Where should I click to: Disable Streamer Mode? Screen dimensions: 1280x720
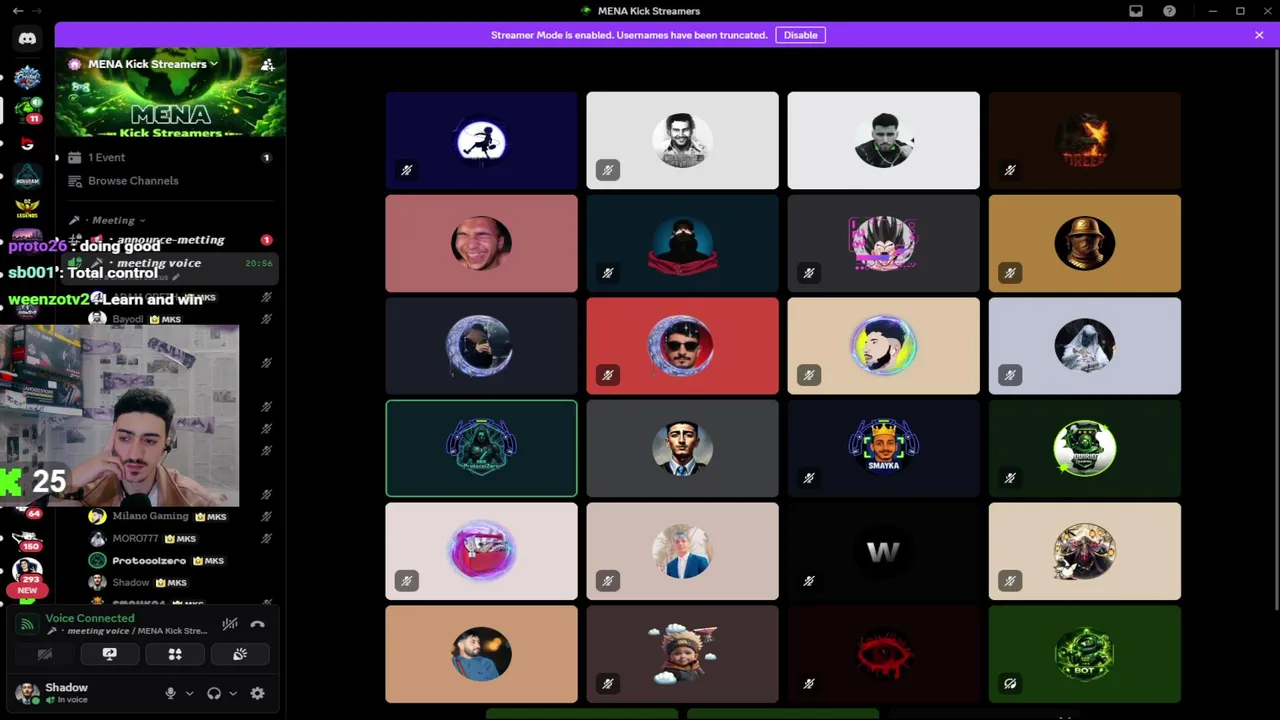800,35
